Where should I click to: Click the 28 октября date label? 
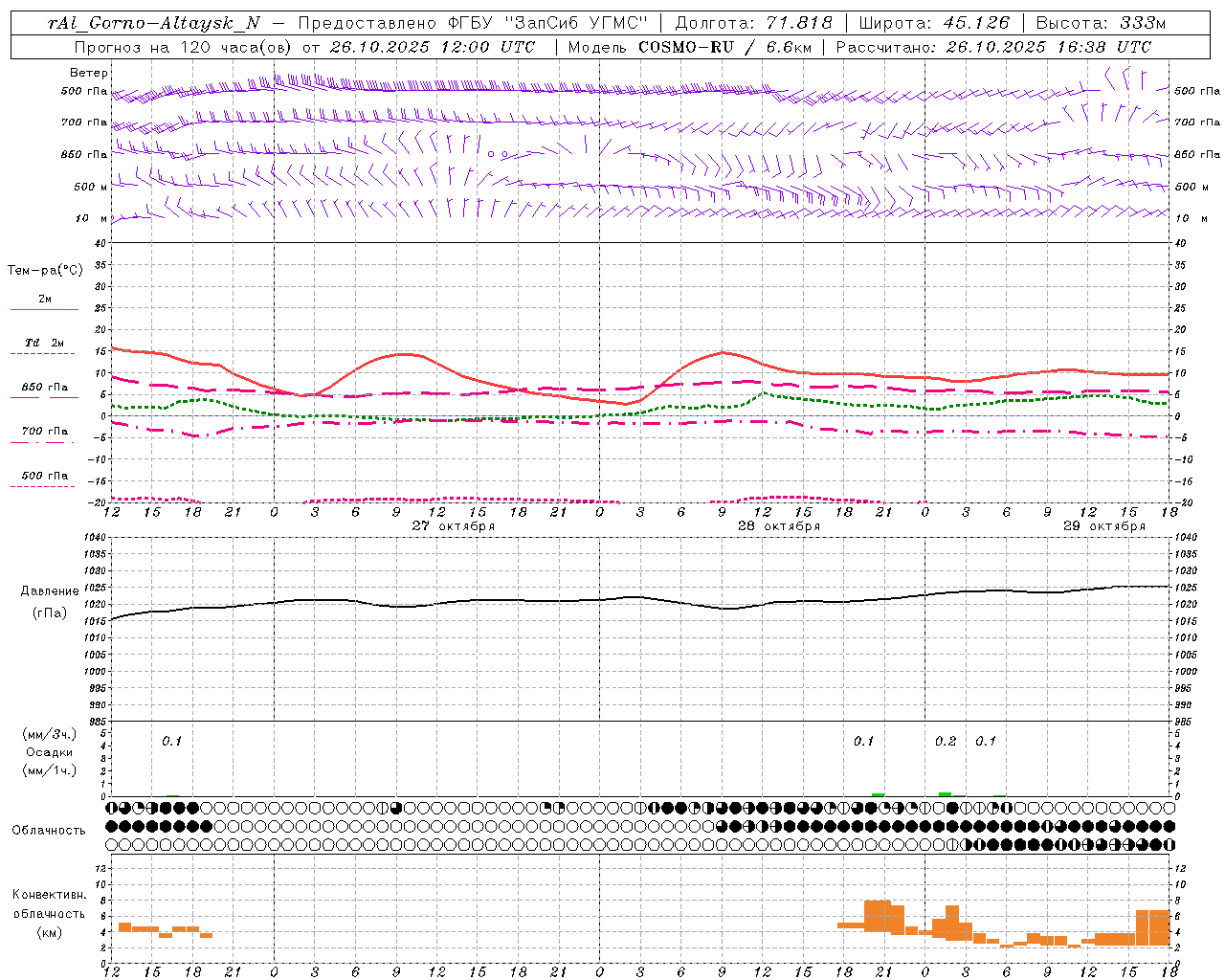pos(779,526)
